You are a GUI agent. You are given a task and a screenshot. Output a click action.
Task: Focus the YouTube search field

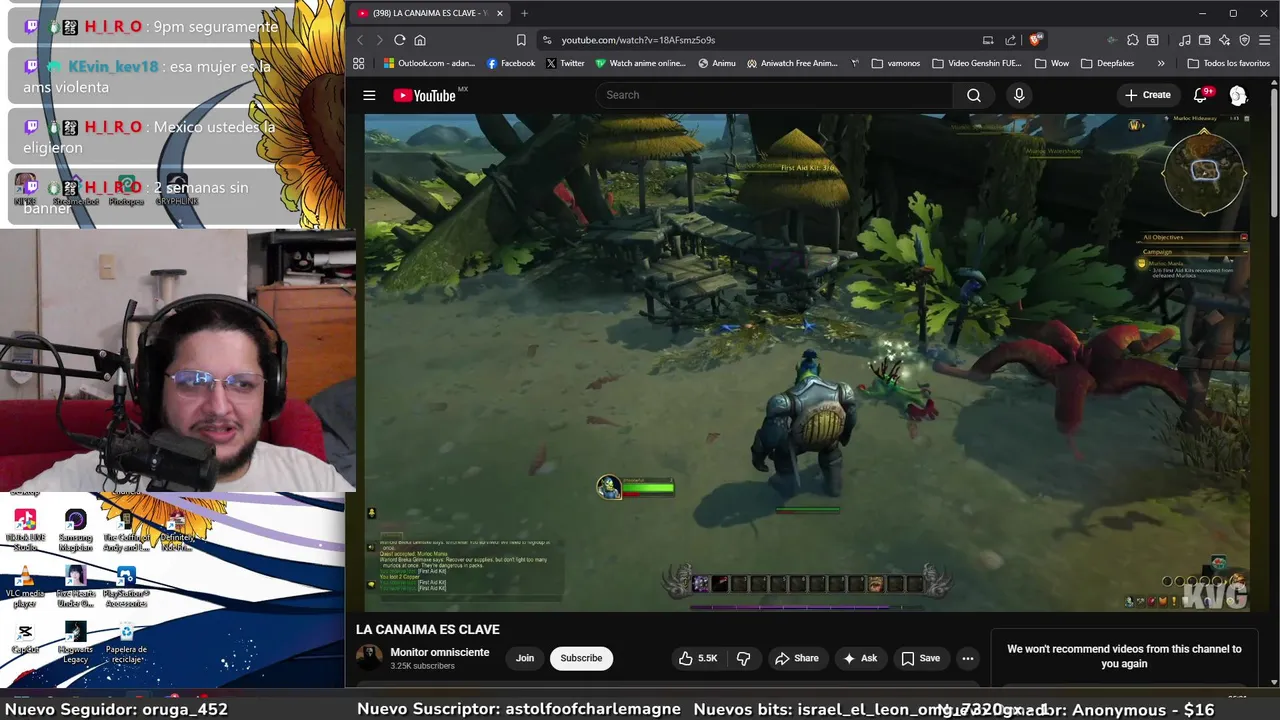pos(775,95)
